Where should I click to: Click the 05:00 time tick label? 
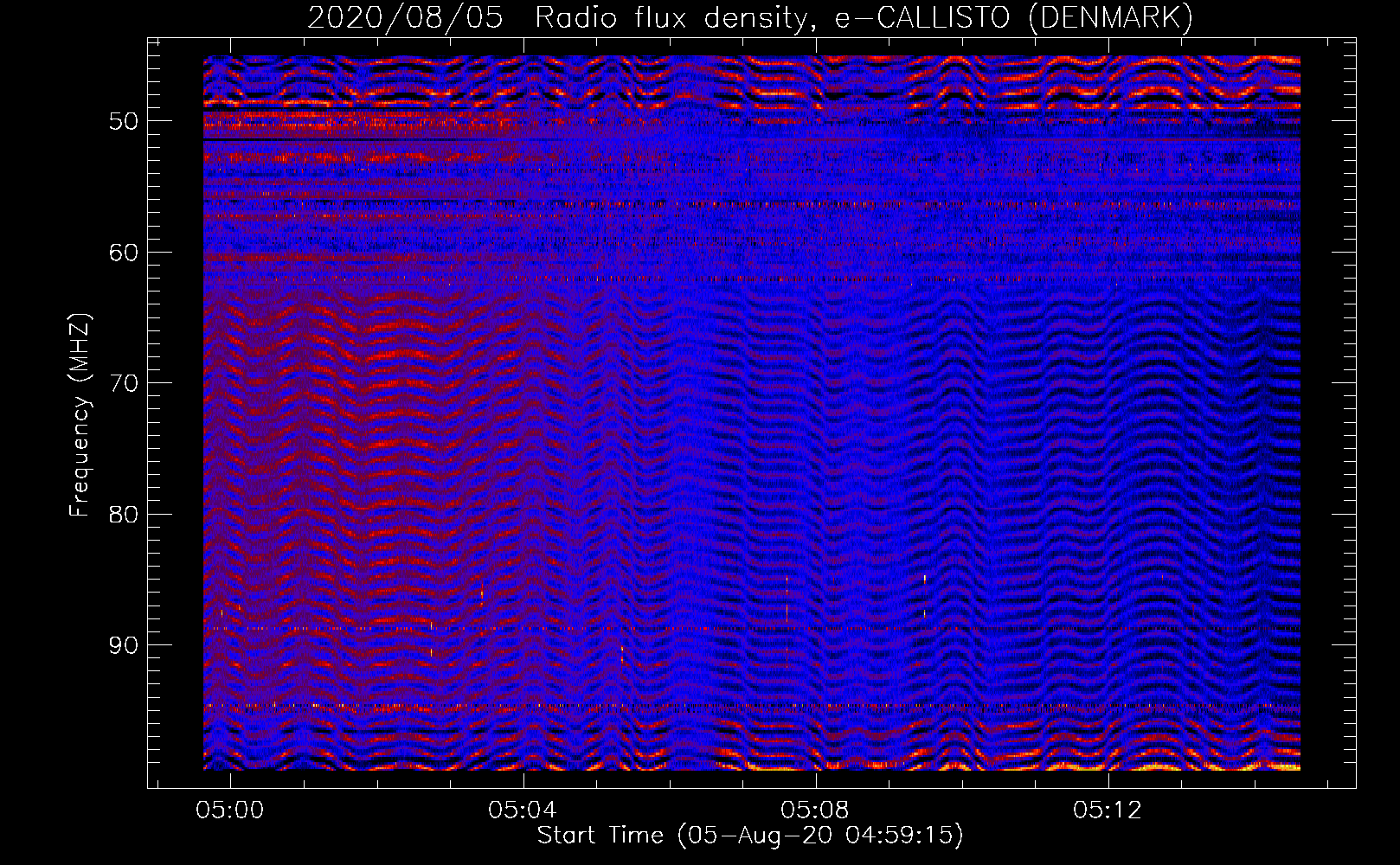(x=229, y=811)
